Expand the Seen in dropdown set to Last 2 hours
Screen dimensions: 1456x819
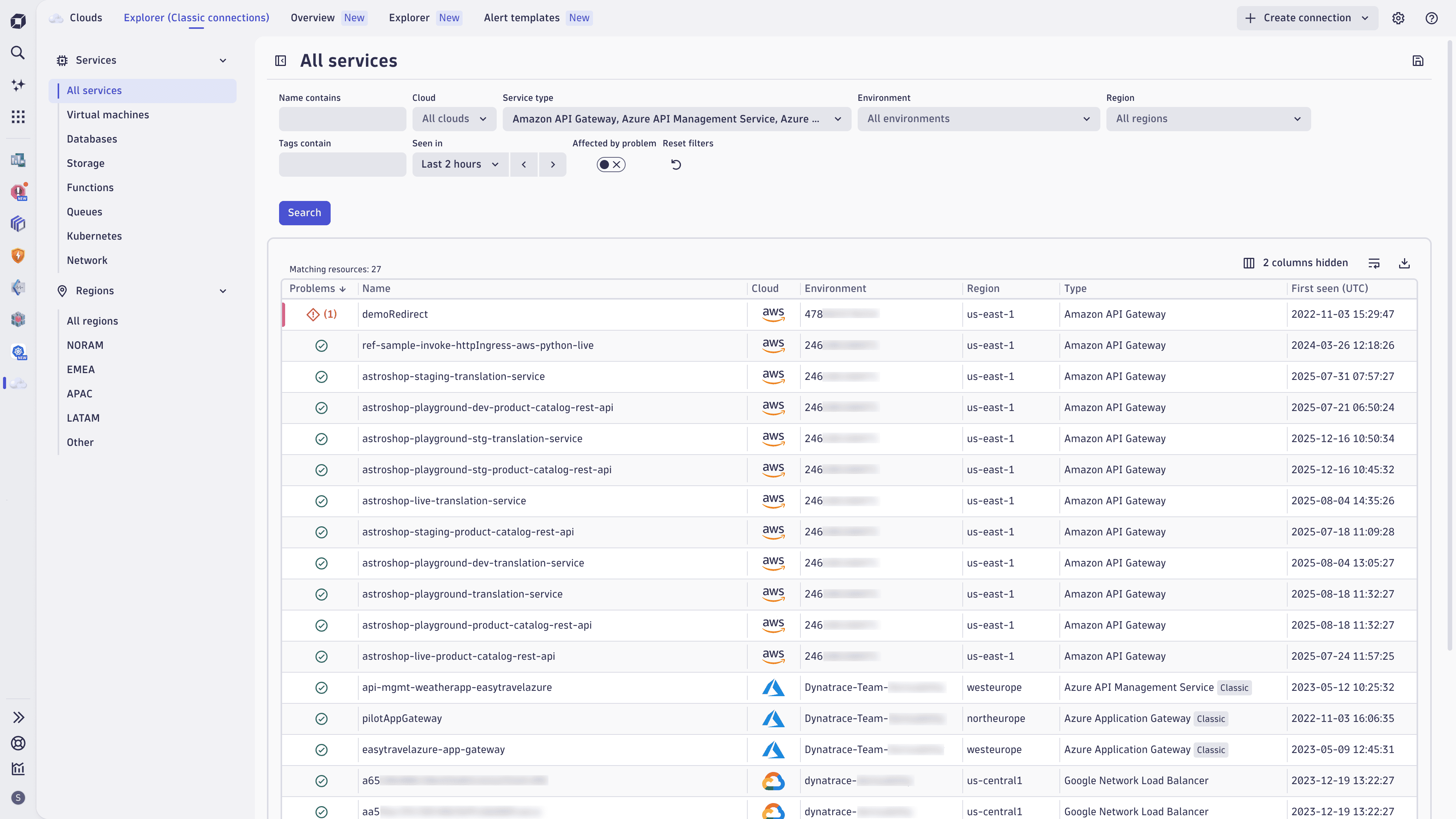(x=460, y=164)
